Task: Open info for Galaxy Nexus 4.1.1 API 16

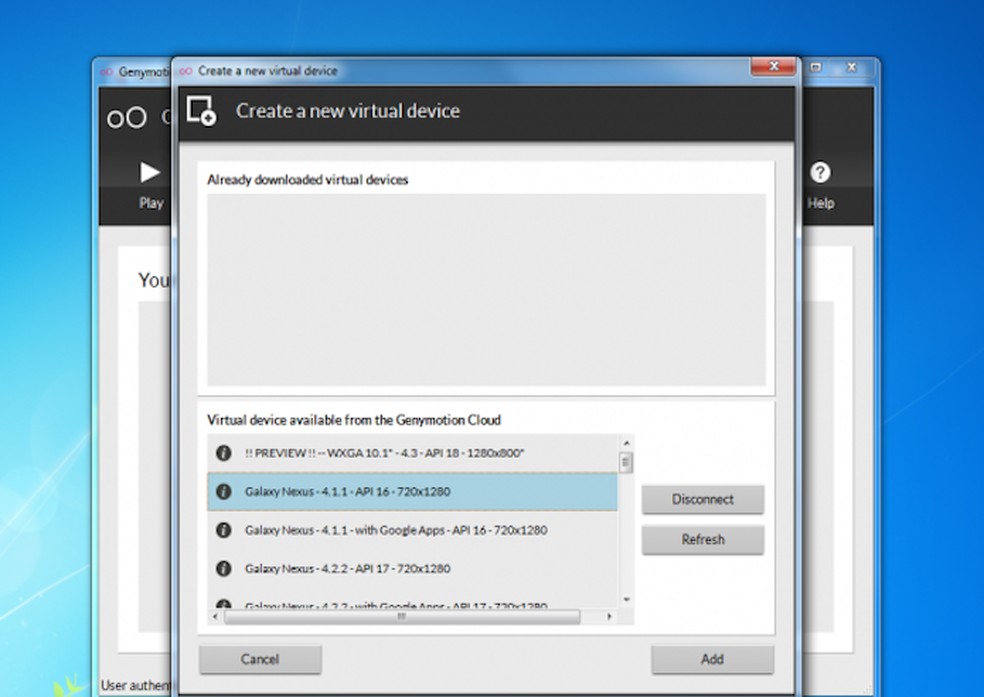Action: [x=223, y=491]
